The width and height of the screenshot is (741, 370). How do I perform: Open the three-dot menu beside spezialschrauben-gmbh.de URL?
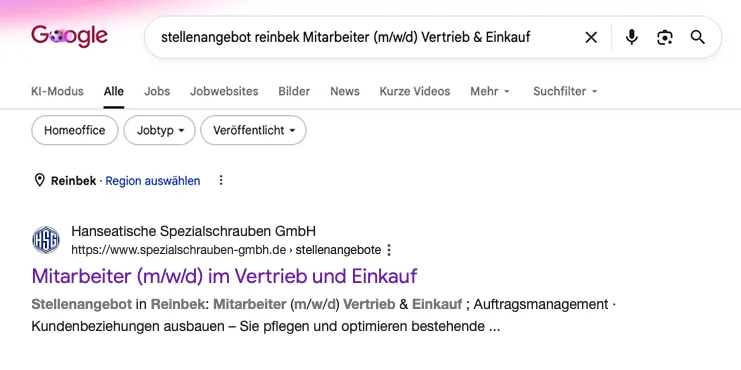tap(389, 250)
